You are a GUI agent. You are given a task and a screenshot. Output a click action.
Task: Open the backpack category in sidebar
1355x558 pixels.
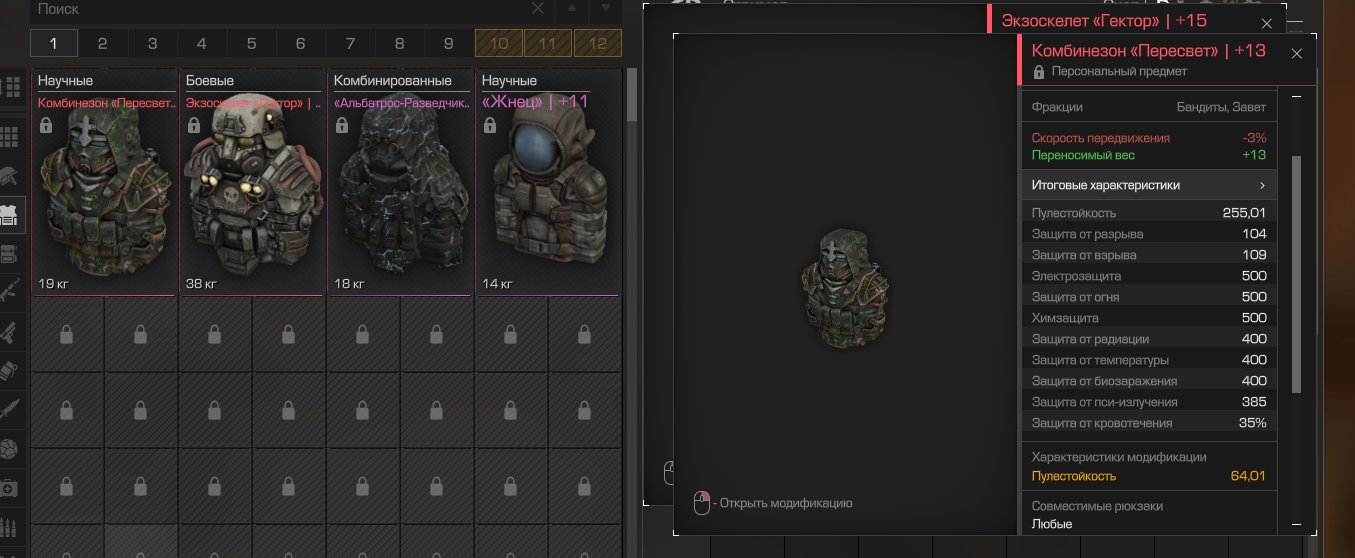pos(12,253)
